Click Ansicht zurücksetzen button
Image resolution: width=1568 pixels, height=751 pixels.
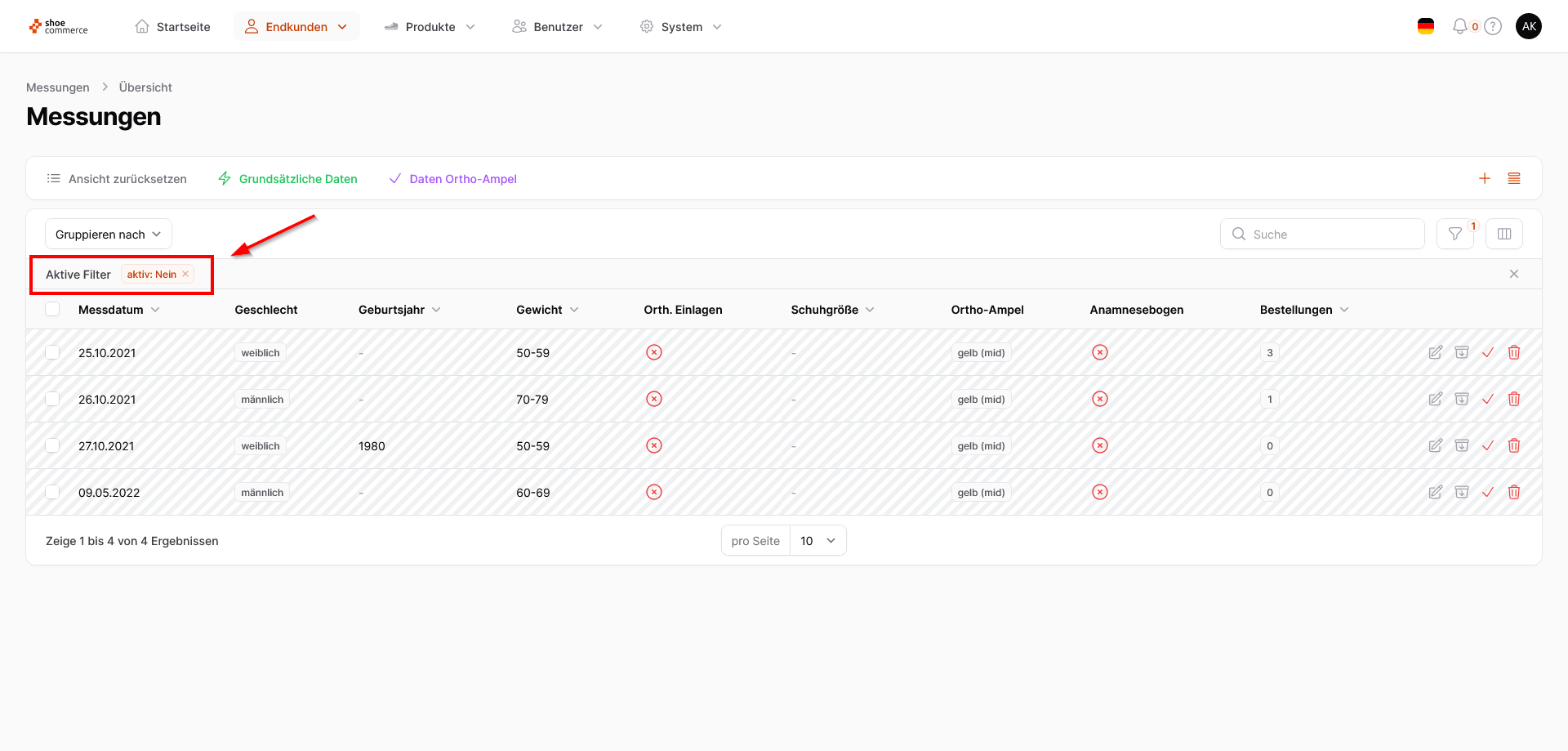pos(117,179)
